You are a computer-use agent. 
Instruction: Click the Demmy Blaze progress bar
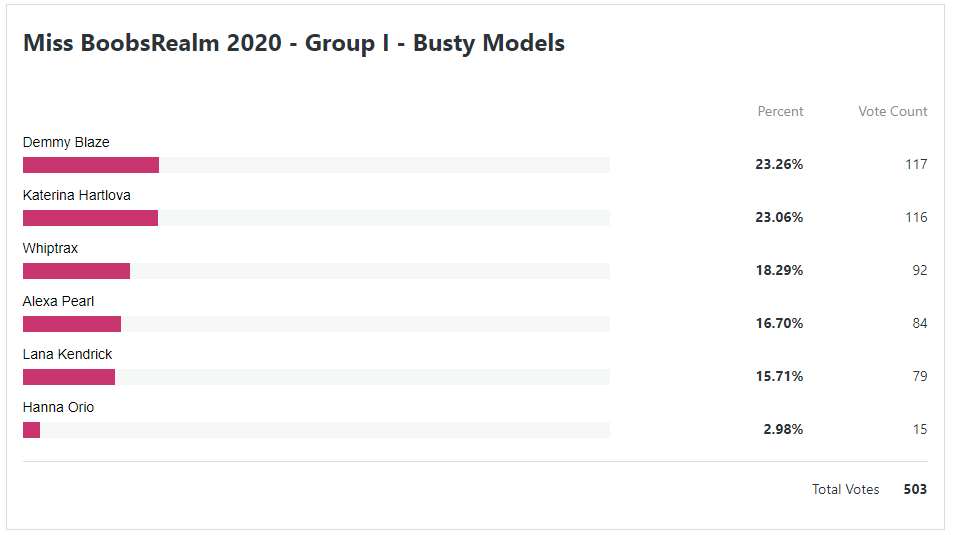coord(316,165)
